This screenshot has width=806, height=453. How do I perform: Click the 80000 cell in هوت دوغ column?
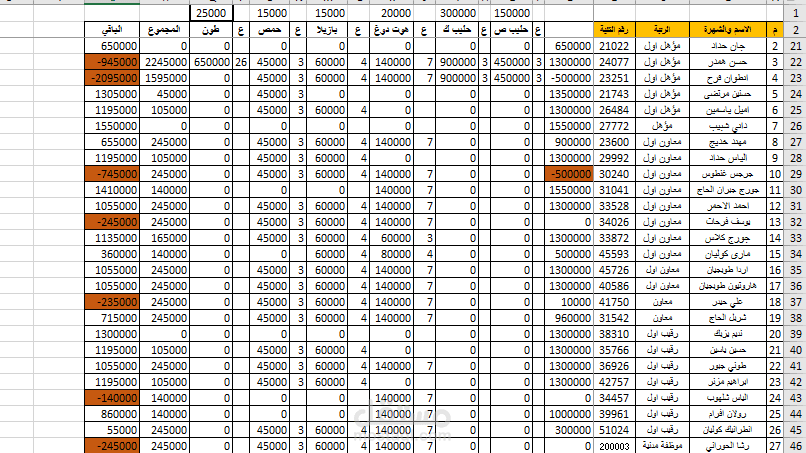pyautogui.click(x=391, y=254)
